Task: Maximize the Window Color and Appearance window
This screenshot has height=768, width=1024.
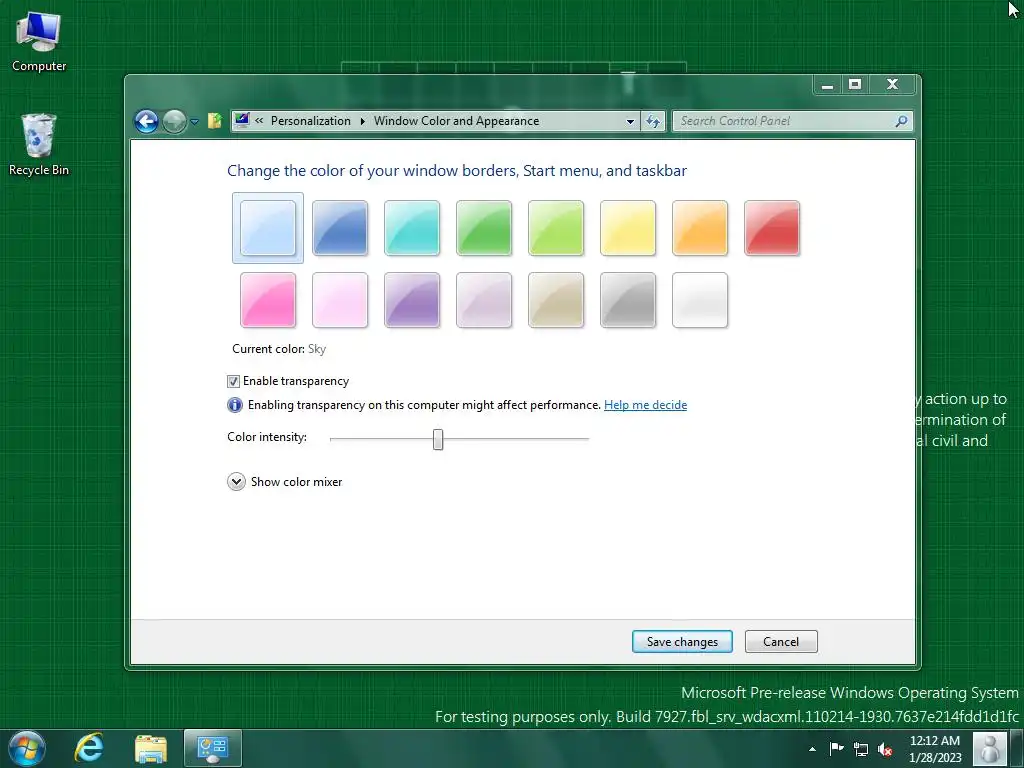Action: 855,85
